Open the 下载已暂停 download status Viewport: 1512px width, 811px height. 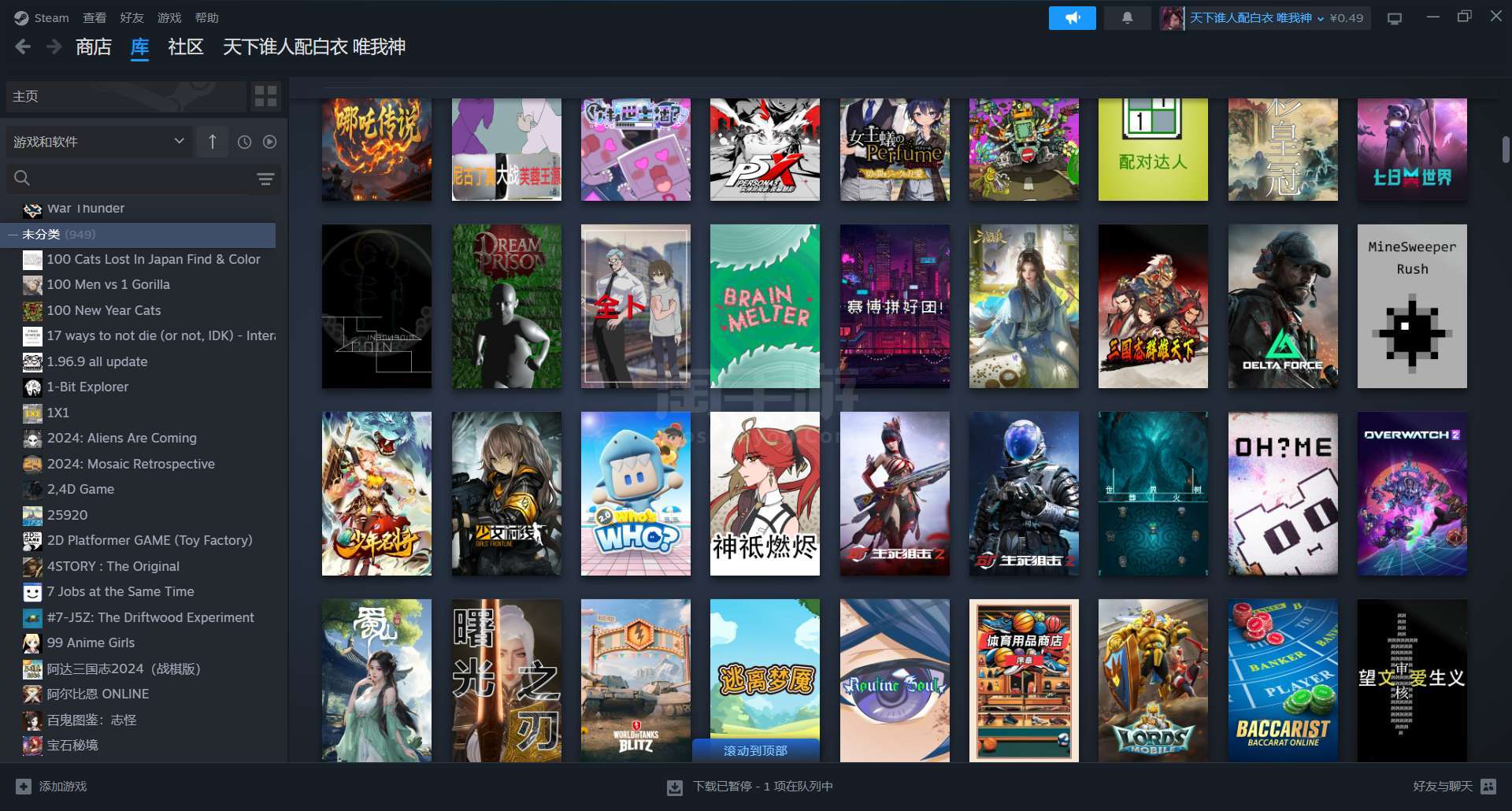(x=762, y=786)
